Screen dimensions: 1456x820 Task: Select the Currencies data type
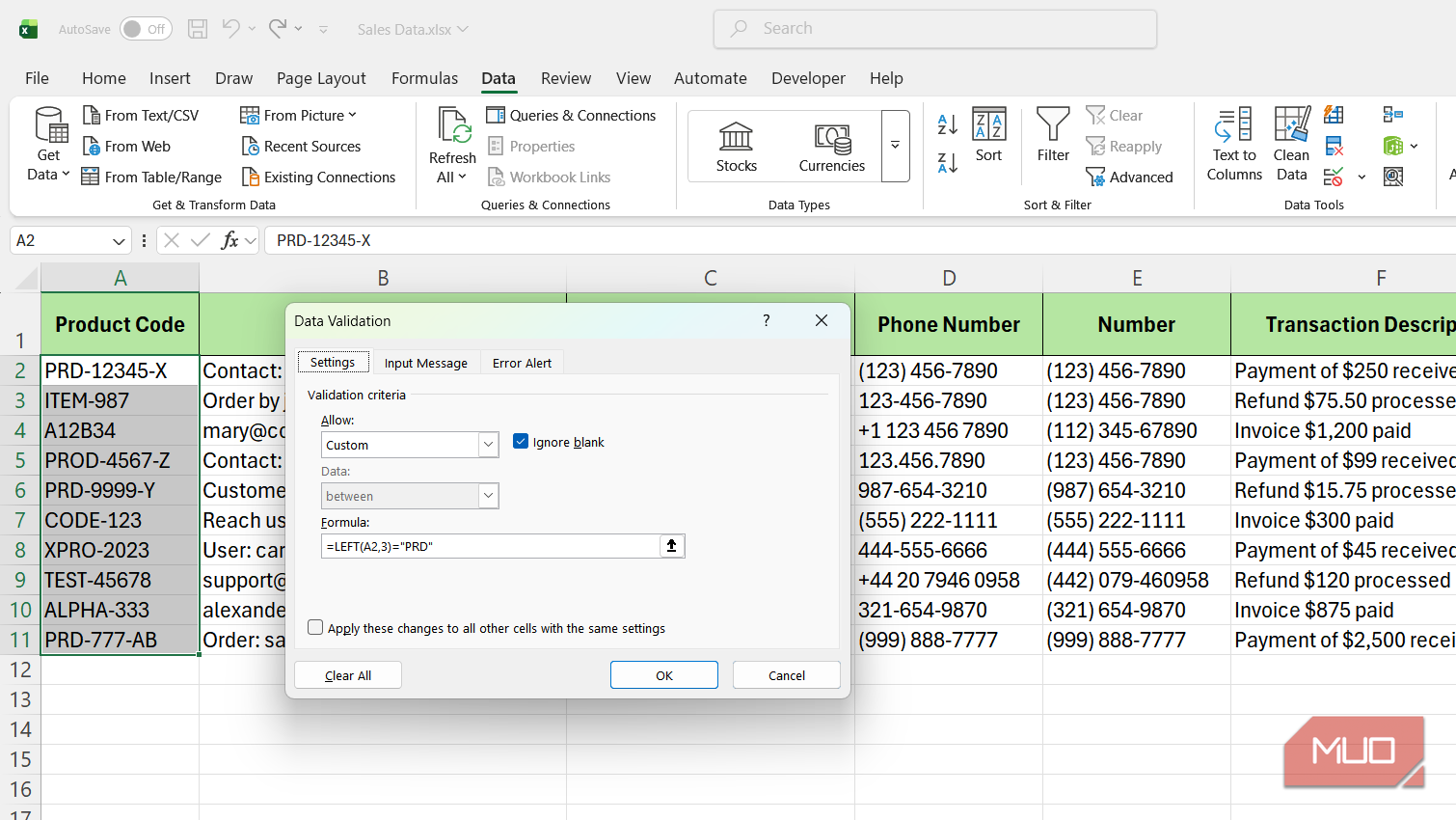point(832,147)
